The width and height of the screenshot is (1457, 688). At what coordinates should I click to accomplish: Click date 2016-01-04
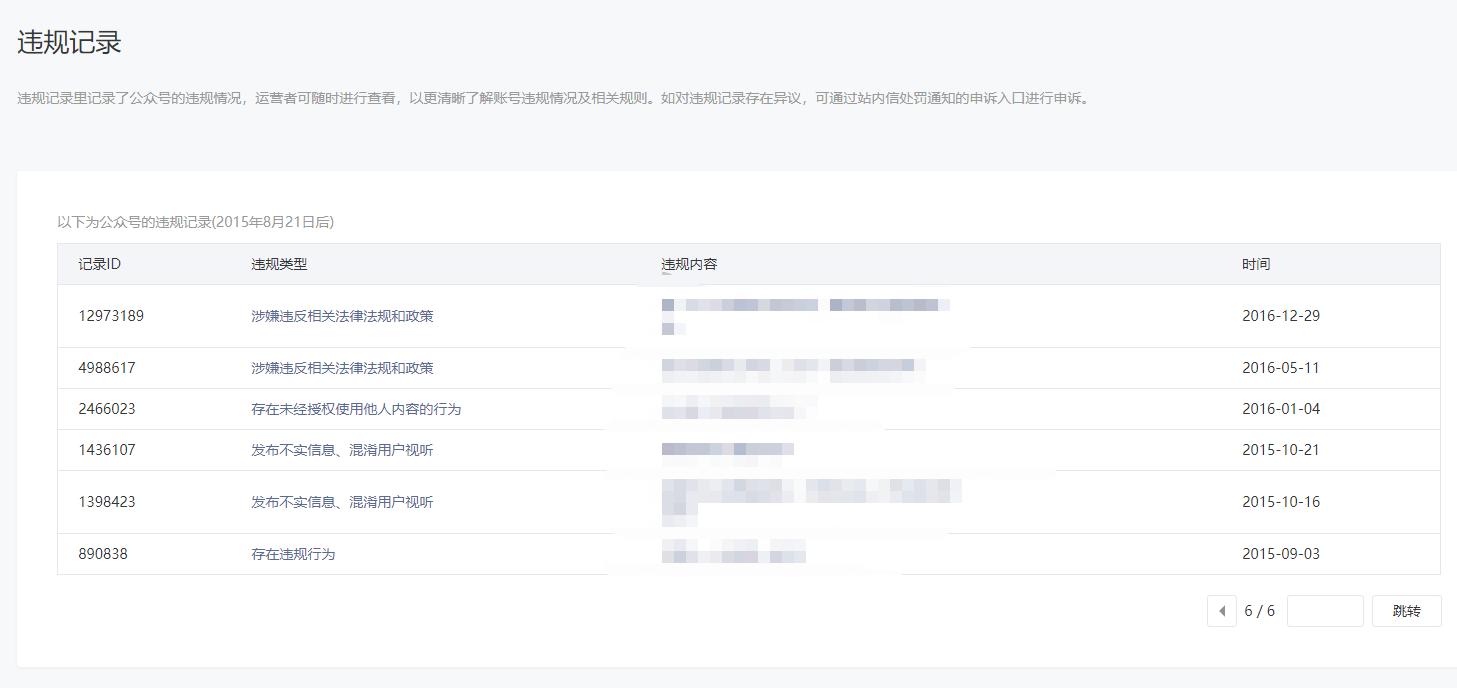tap(1281, 409)
